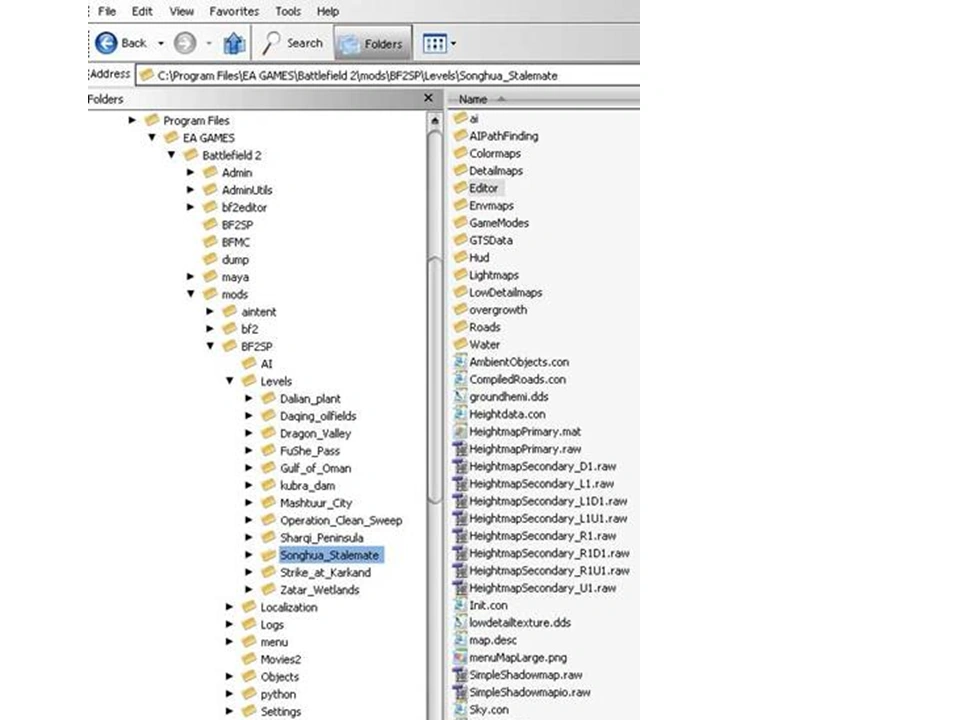
Task: Select the HeightmapPrimary.raw file icon
Action: (460, 449)
